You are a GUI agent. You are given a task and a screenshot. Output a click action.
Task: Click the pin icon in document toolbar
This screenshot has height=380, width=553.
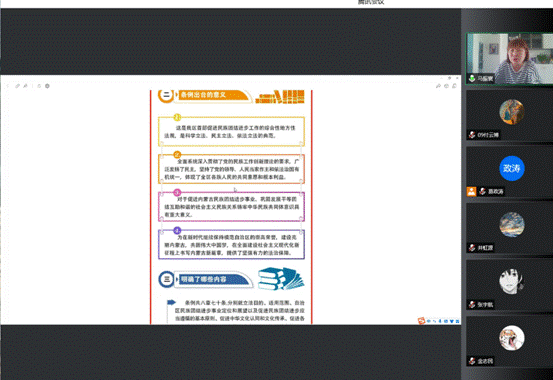pos(25,86)
